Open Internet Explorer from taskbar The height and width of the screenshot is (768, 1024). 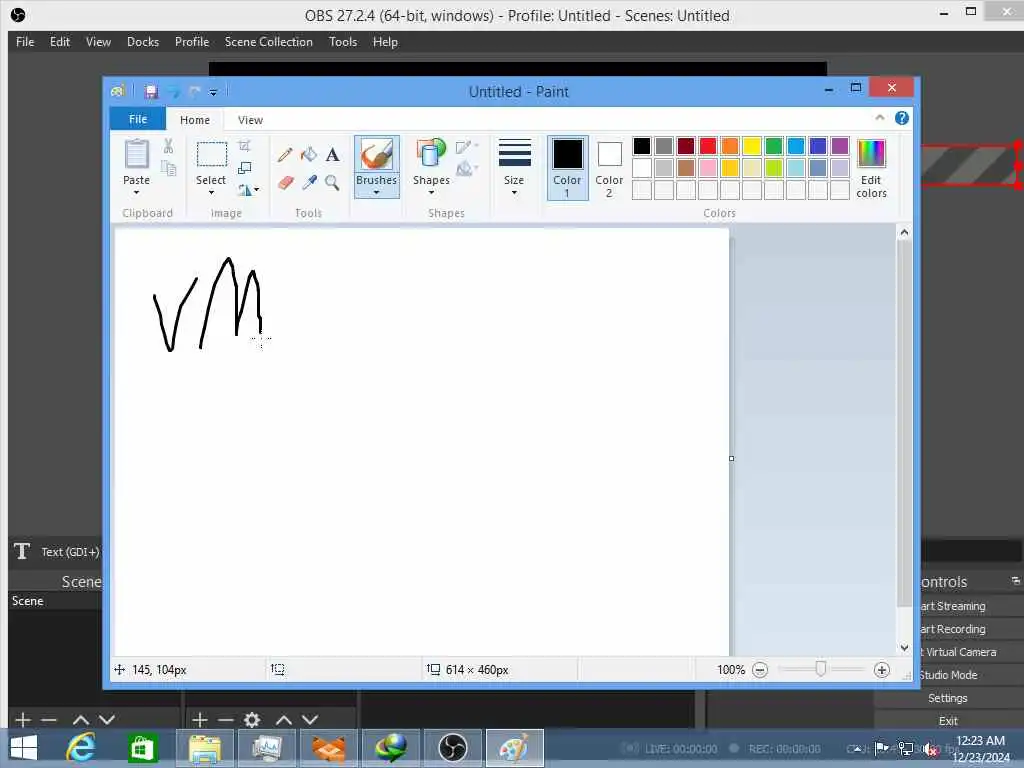point(82,748)
